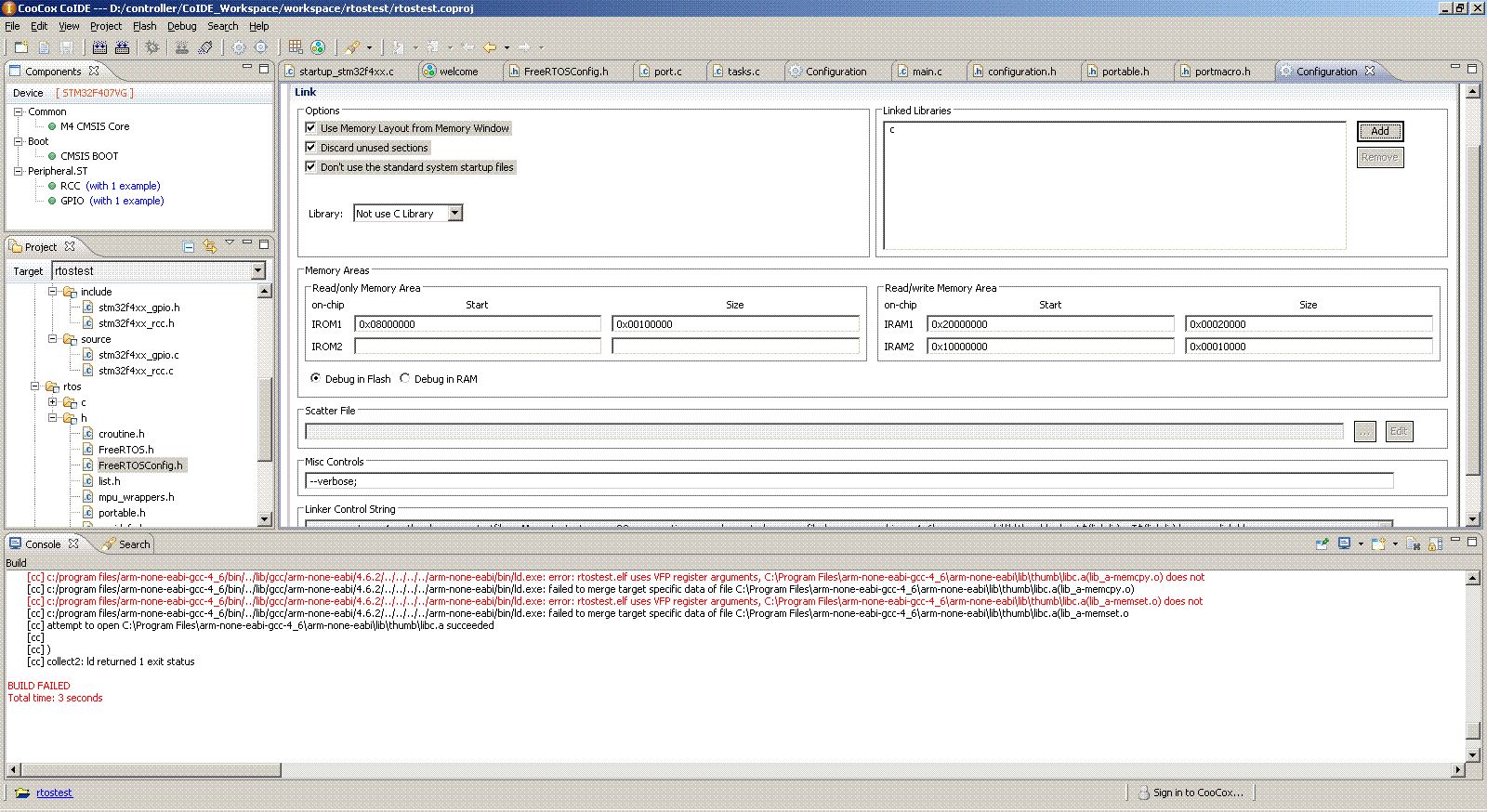The height and width of the screenshot is (812, 1487).
Task: Click the Pin Console icon
Action: (x=1322, y=544)
